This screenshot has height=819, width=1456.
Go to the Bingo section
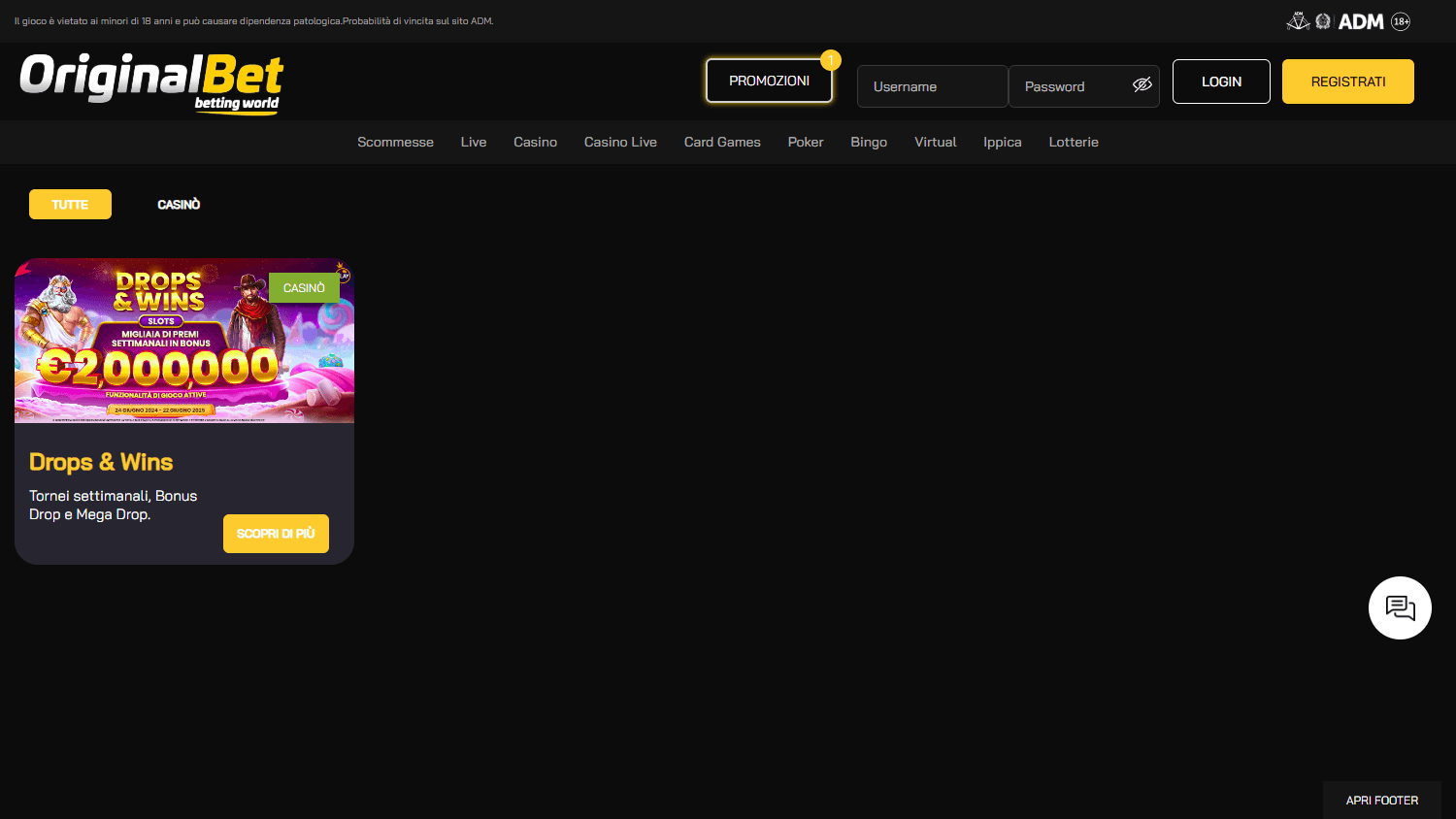coord(869,142)
